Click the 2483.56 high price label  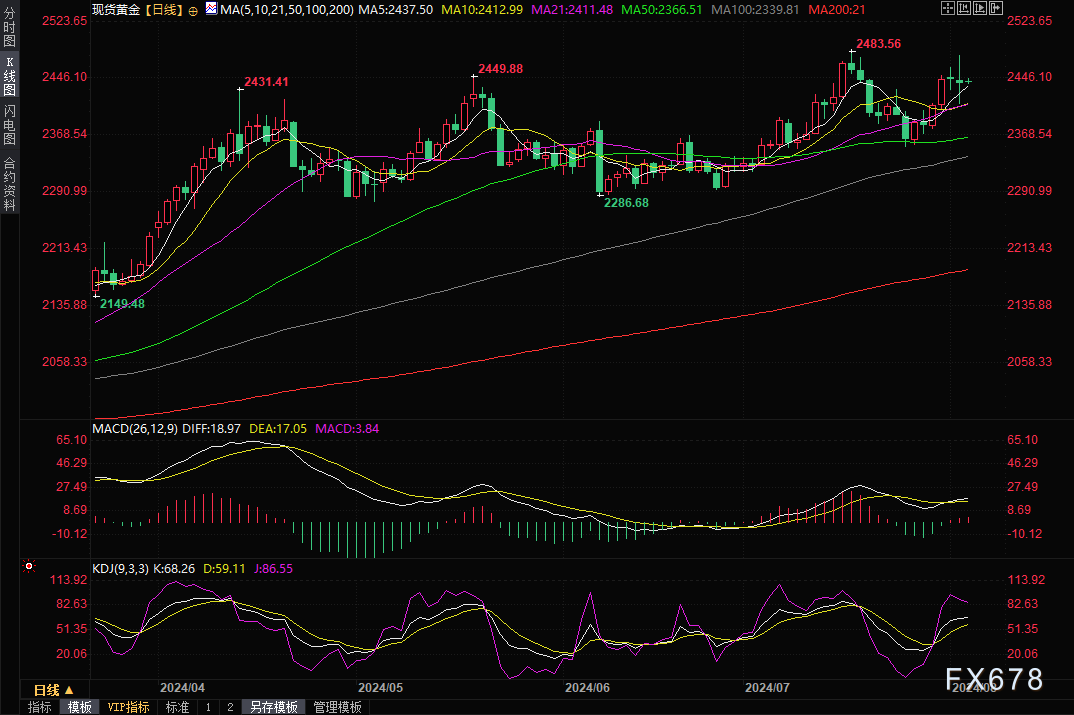coord(879,44)
